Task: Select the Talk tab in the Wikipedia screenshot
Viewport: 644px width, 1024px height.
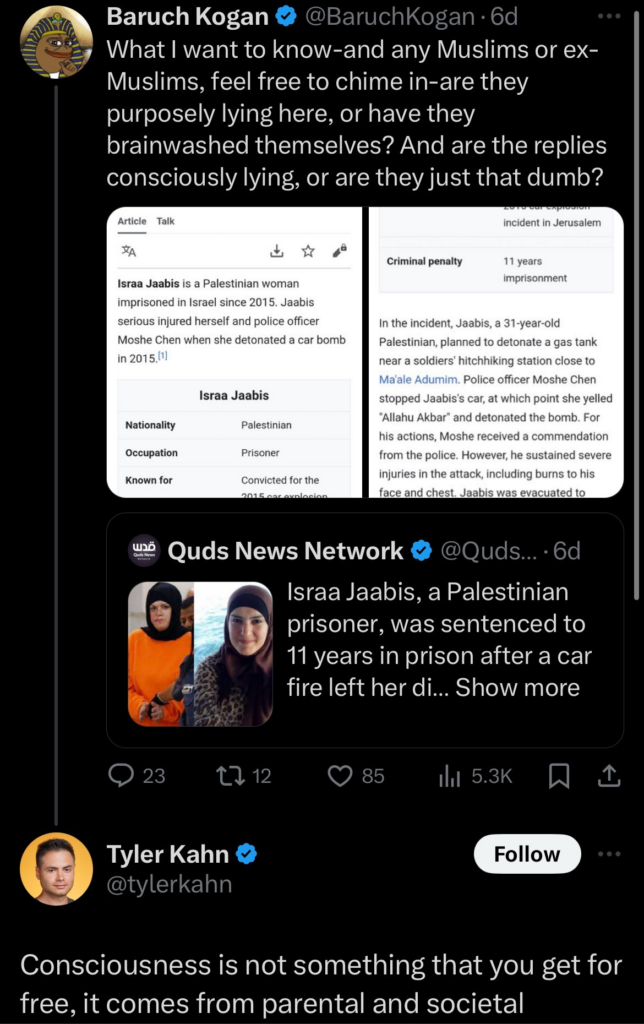Action: (x=164, y=221)
